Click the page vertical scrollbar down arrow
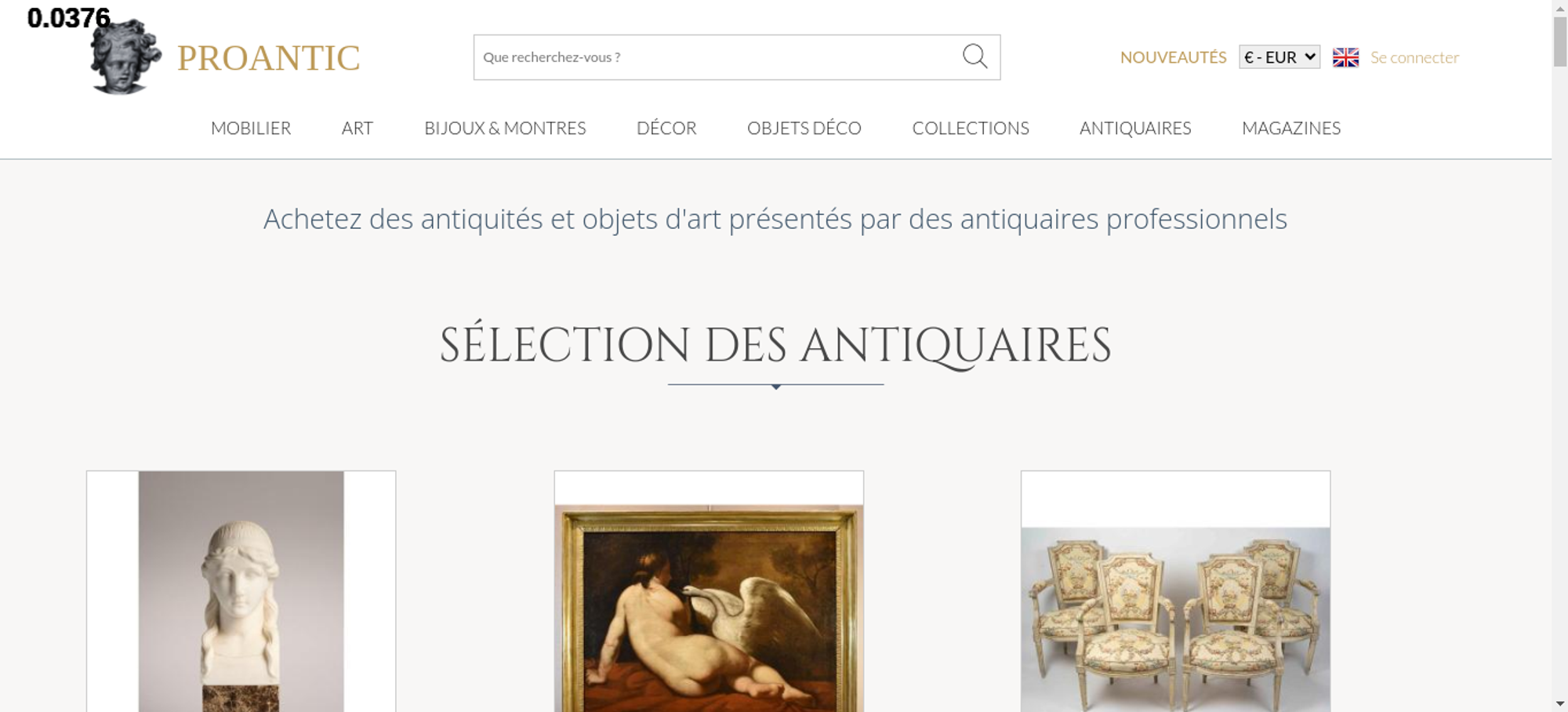The width and height of the screenshot is (1568, 712). 1560,703
